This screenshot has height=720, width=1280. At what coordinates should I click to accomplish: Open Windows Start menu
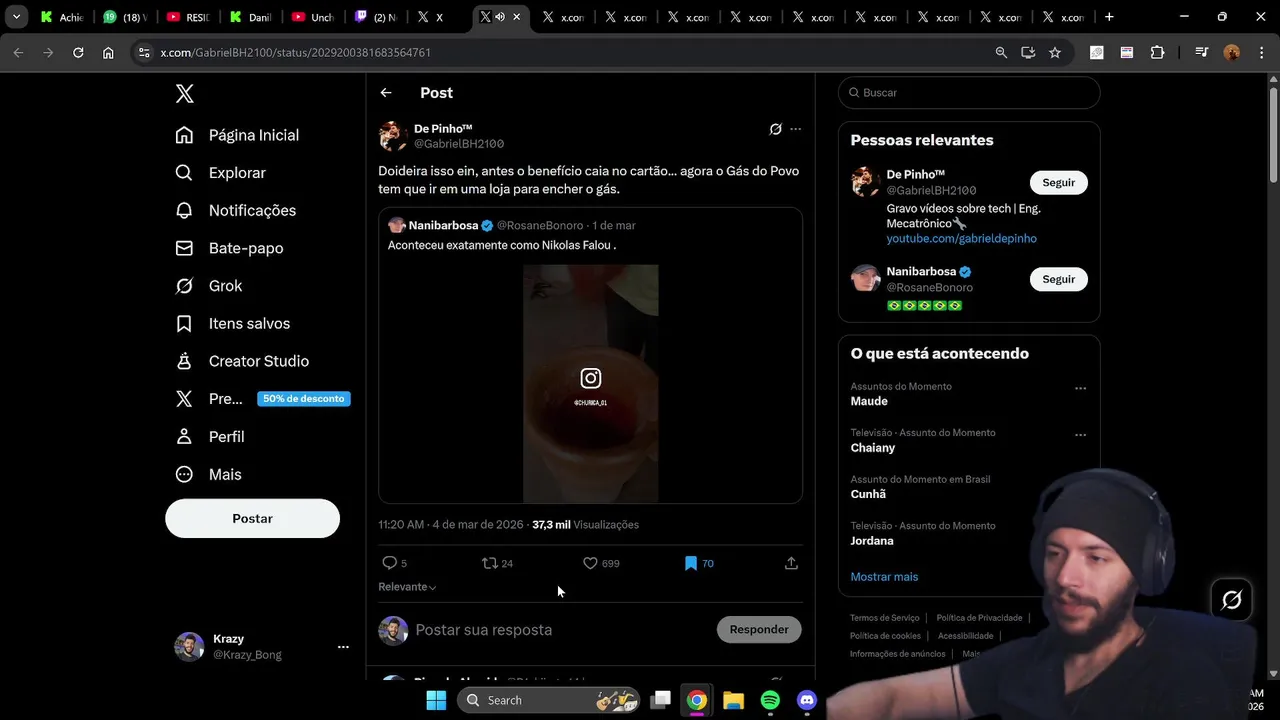click(436, 700)
